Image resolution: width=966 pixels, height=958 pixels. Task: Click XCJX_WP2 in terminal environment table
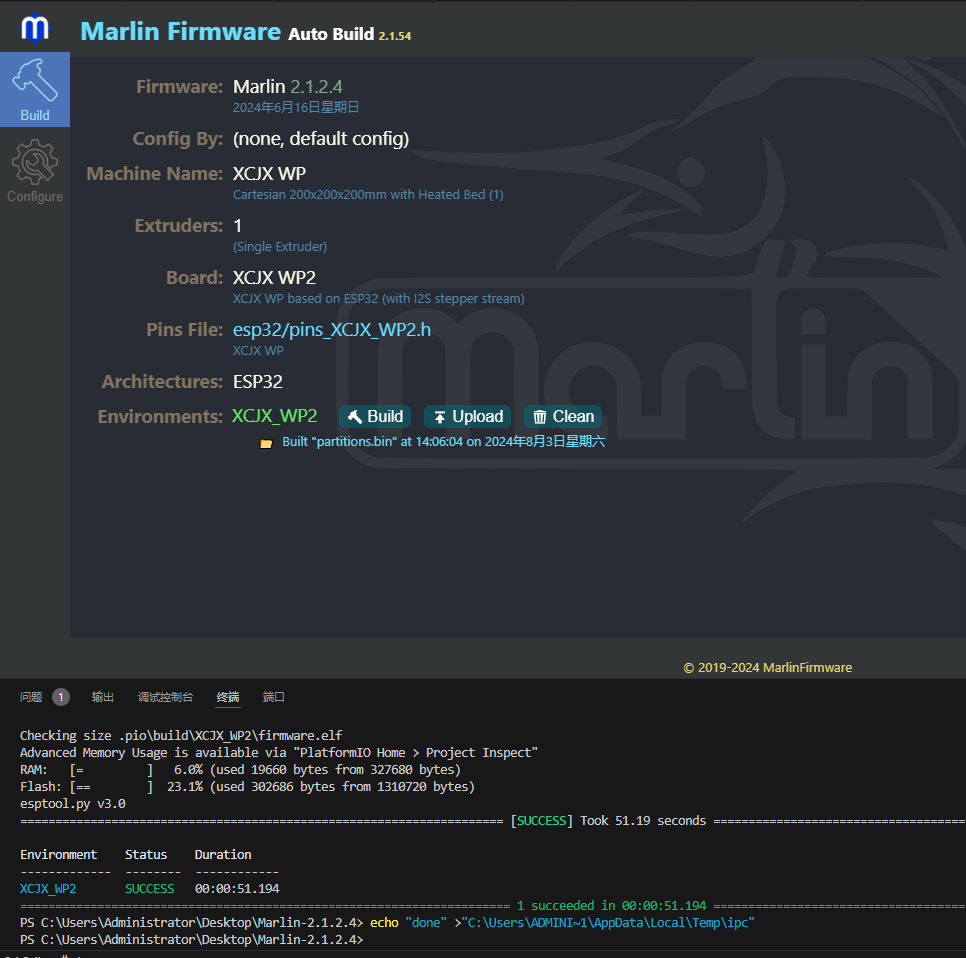click(x=48, y=888)
